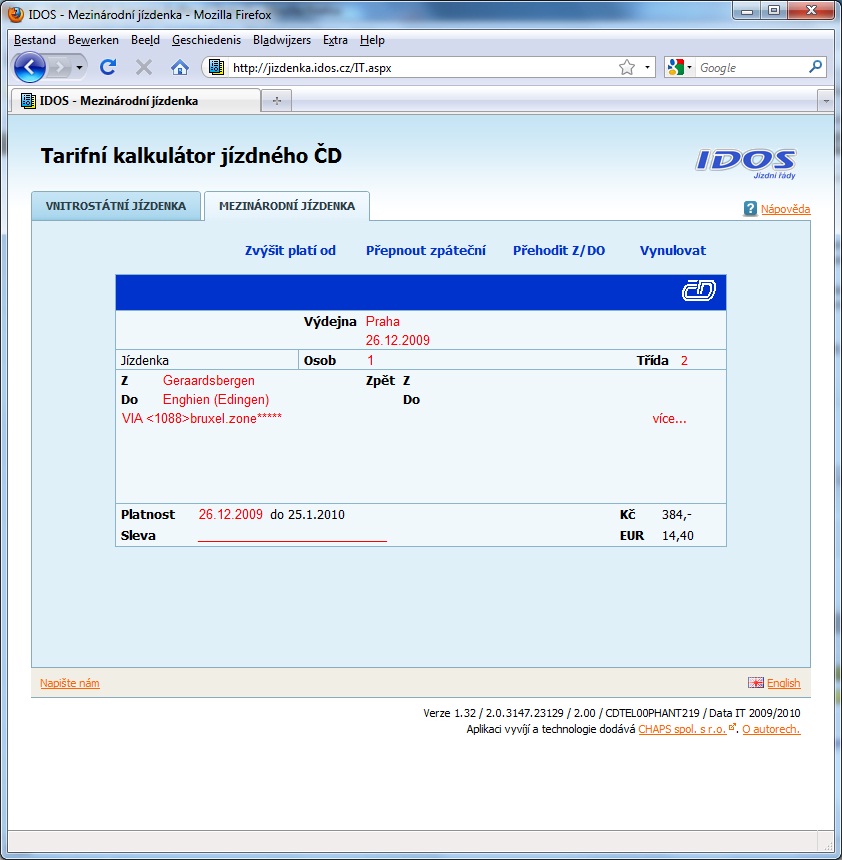Click the EUR price 14,40

pos(678,536)
